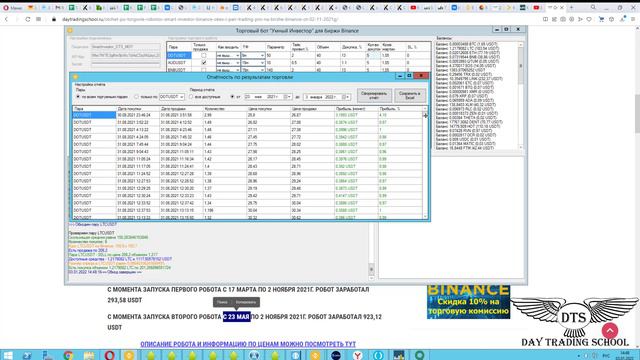Image resolution: width=640 pixels, height=360 pixels.
Task: Select the 'only by' pair radio button
Action: point(137,97)
